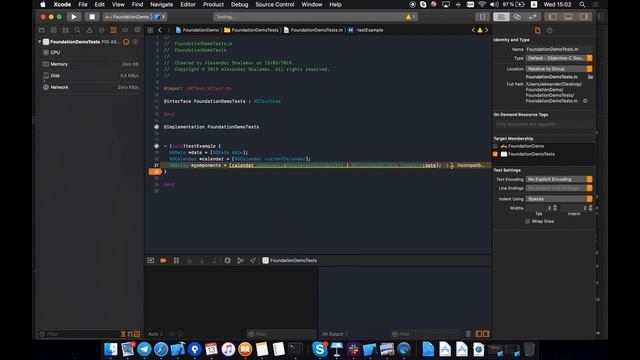
Task: Hide the debug area toggle icon
Action: click(x=151, y=260)
